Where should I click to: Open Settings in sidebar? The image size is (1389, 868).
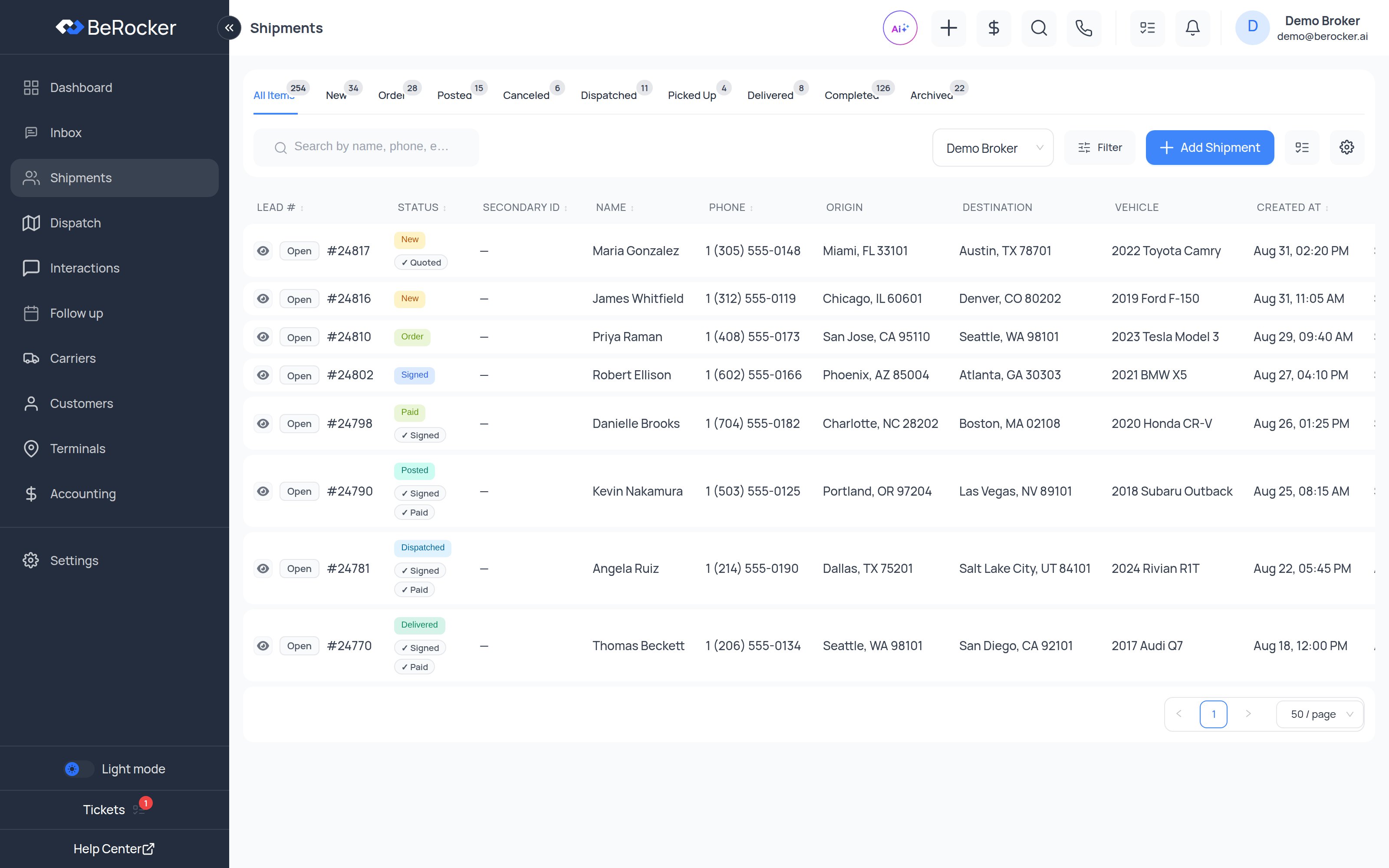tap(115, 560)
